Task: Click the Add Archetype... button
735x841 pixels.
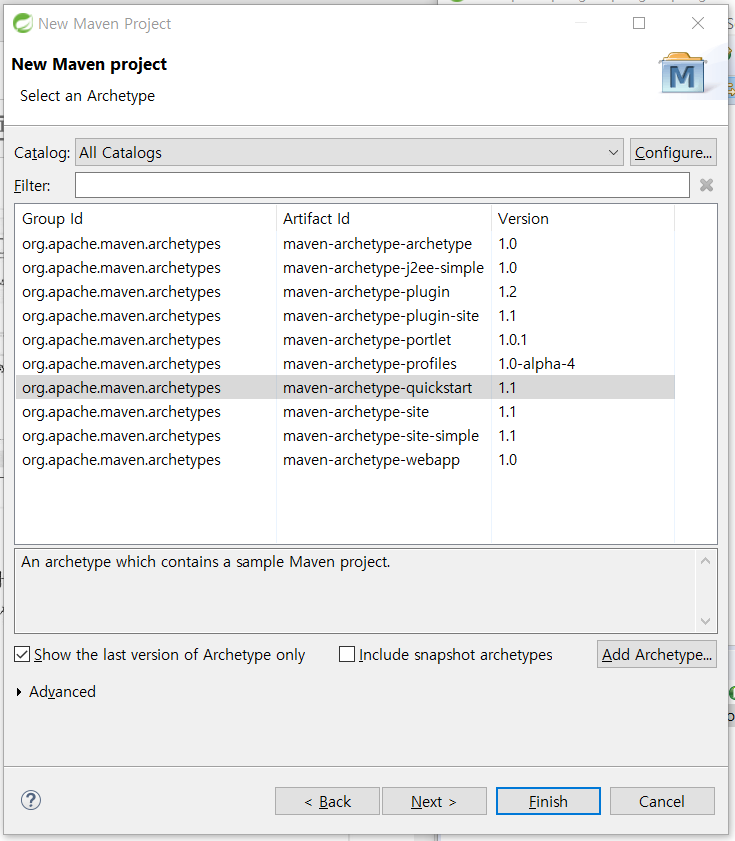Action: 657,654
